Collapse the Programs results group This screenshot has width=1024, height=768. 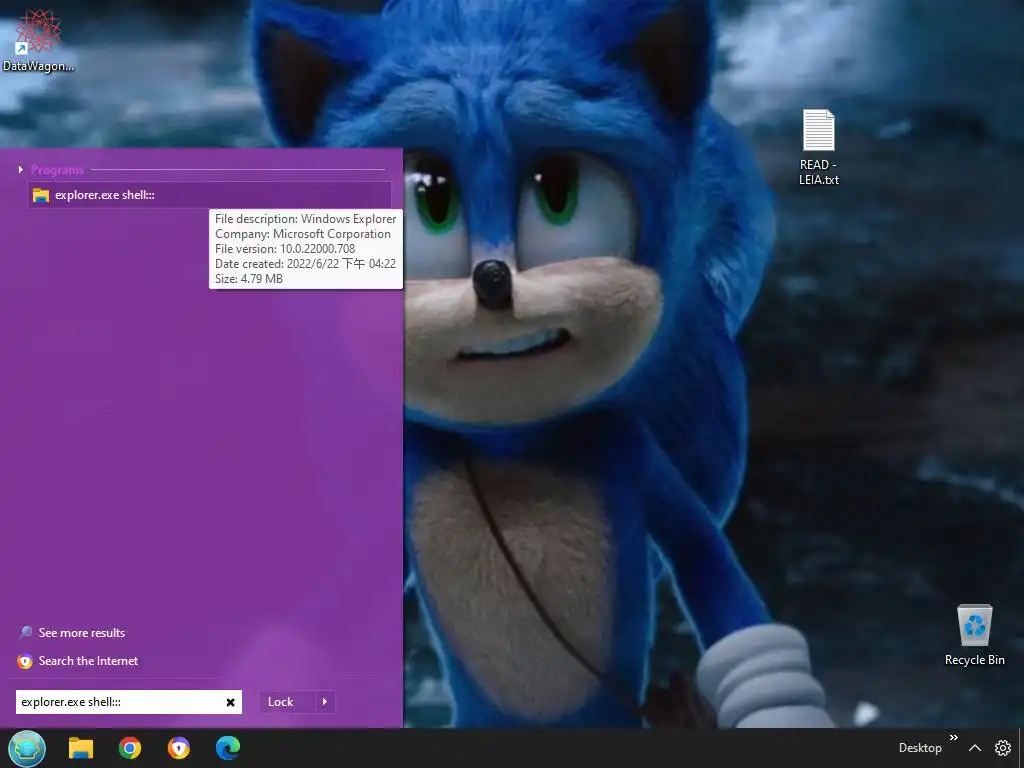[20, 170]
